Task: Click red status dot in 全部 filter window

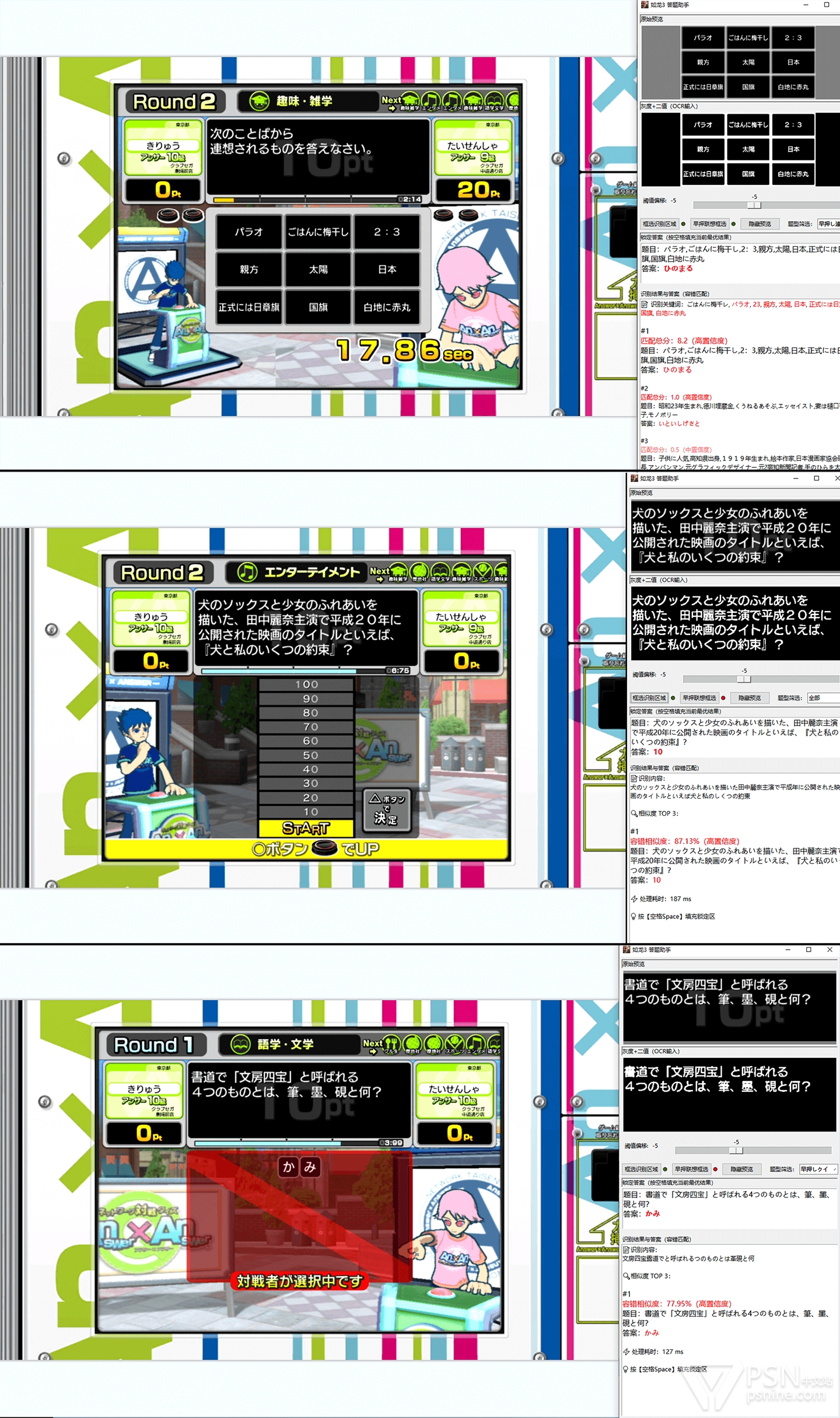Action: [723, 698]
